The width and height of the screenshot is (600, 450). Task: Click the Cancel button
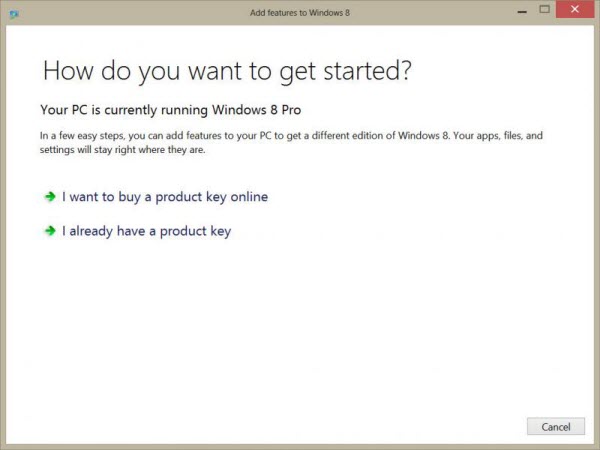click(556, 426)
